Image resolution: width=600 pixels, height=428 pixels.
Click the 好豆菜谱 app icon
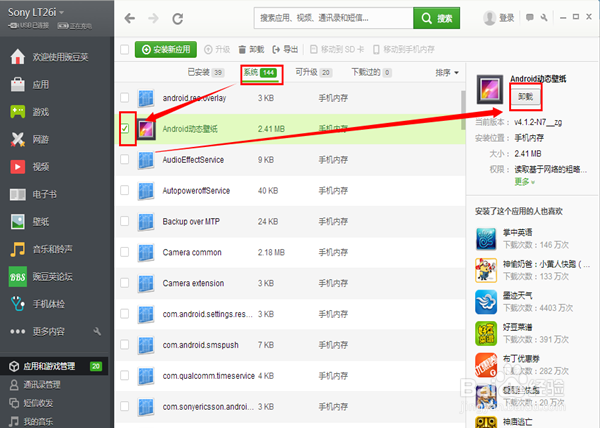[486, 334]
